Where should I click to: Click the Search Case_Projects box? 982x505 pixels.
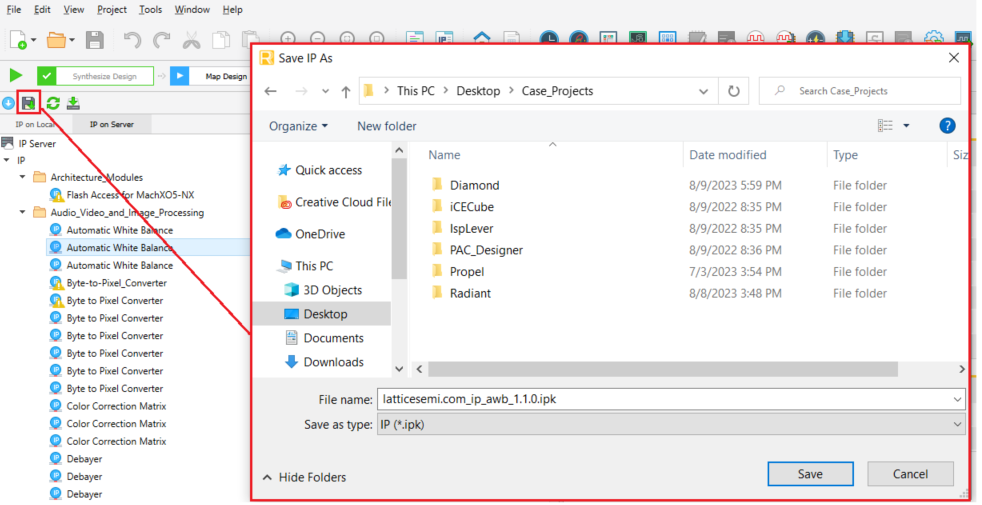coord(859,91)
